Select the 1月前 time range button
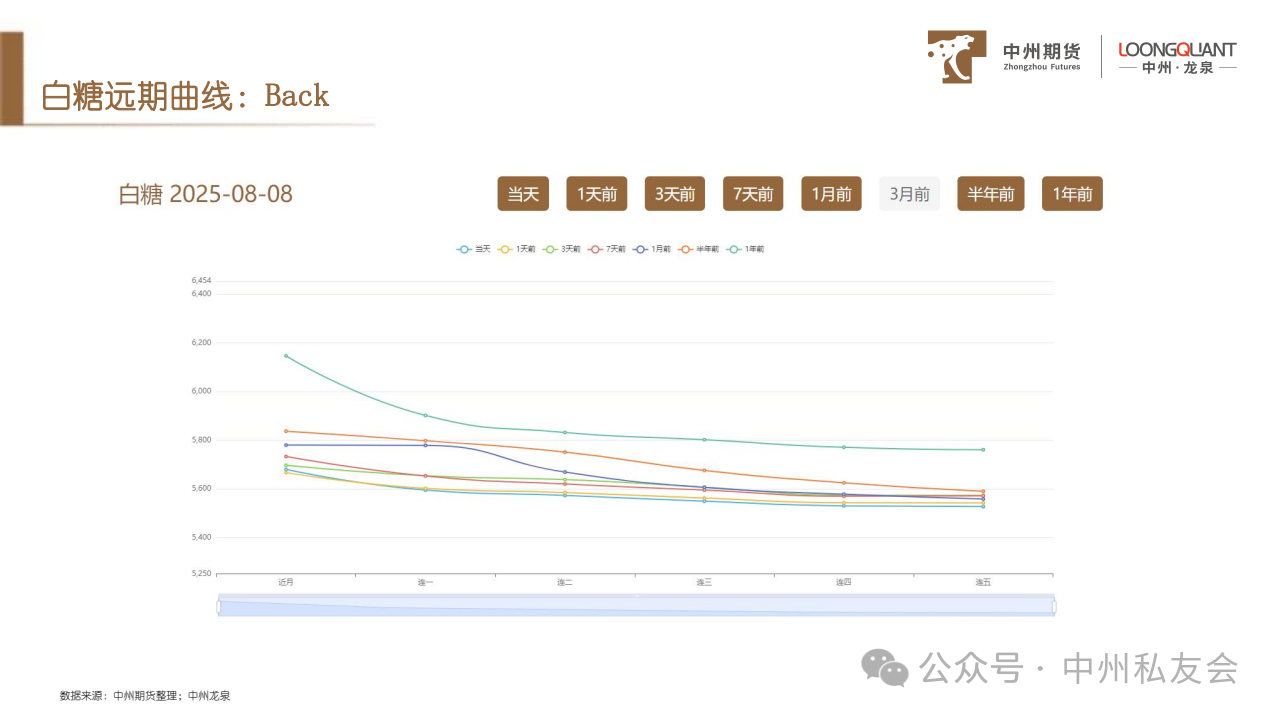 pyautogui.click(x=831, y=194)
